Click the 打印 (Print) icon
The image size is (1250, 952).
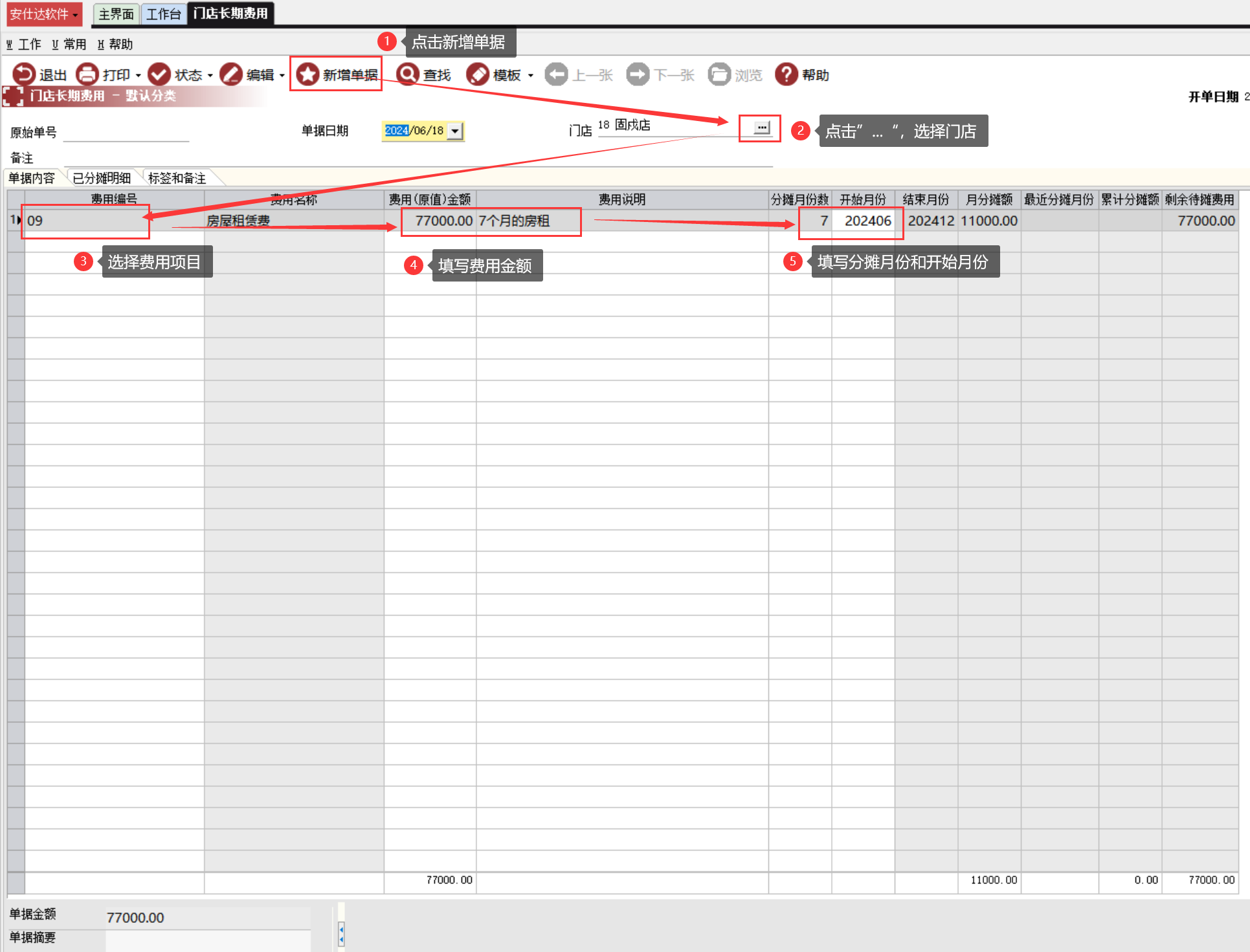click(87, 74)
